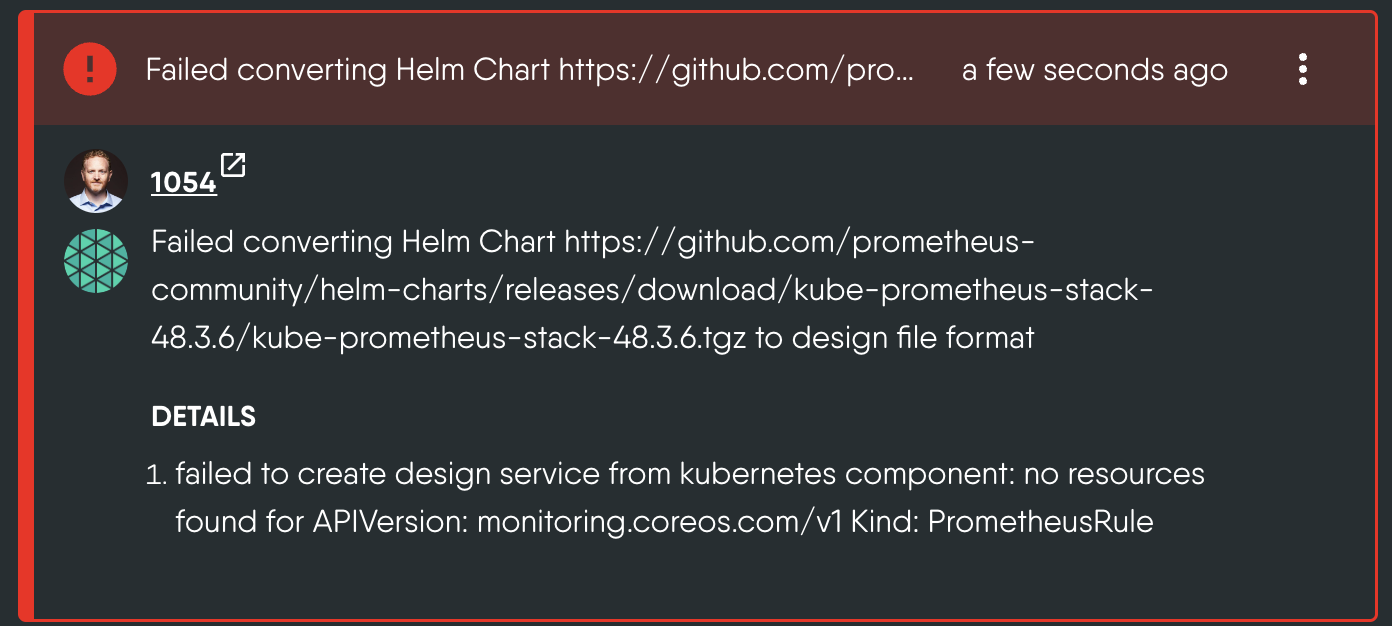Viewport: 1392px width, 626px height.
Task: Click the DETAILS heading label
Action: (203, 416)
